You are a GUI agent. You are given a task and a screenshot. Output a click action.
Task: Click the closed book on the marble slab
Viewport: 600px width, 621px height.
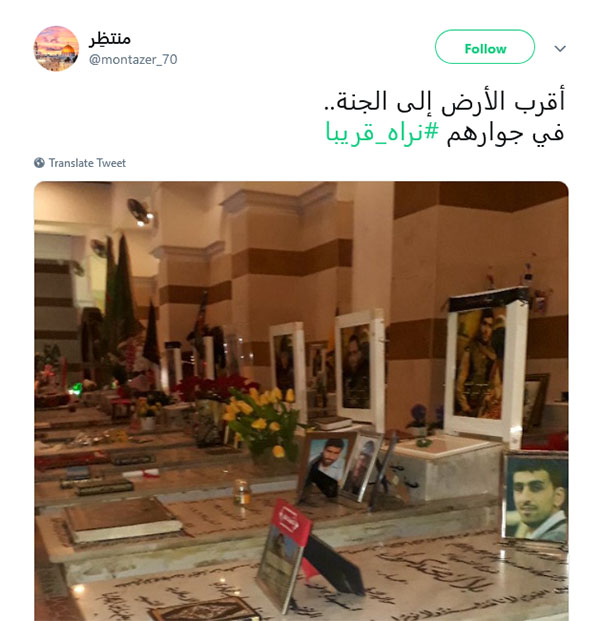pos(124,519)
